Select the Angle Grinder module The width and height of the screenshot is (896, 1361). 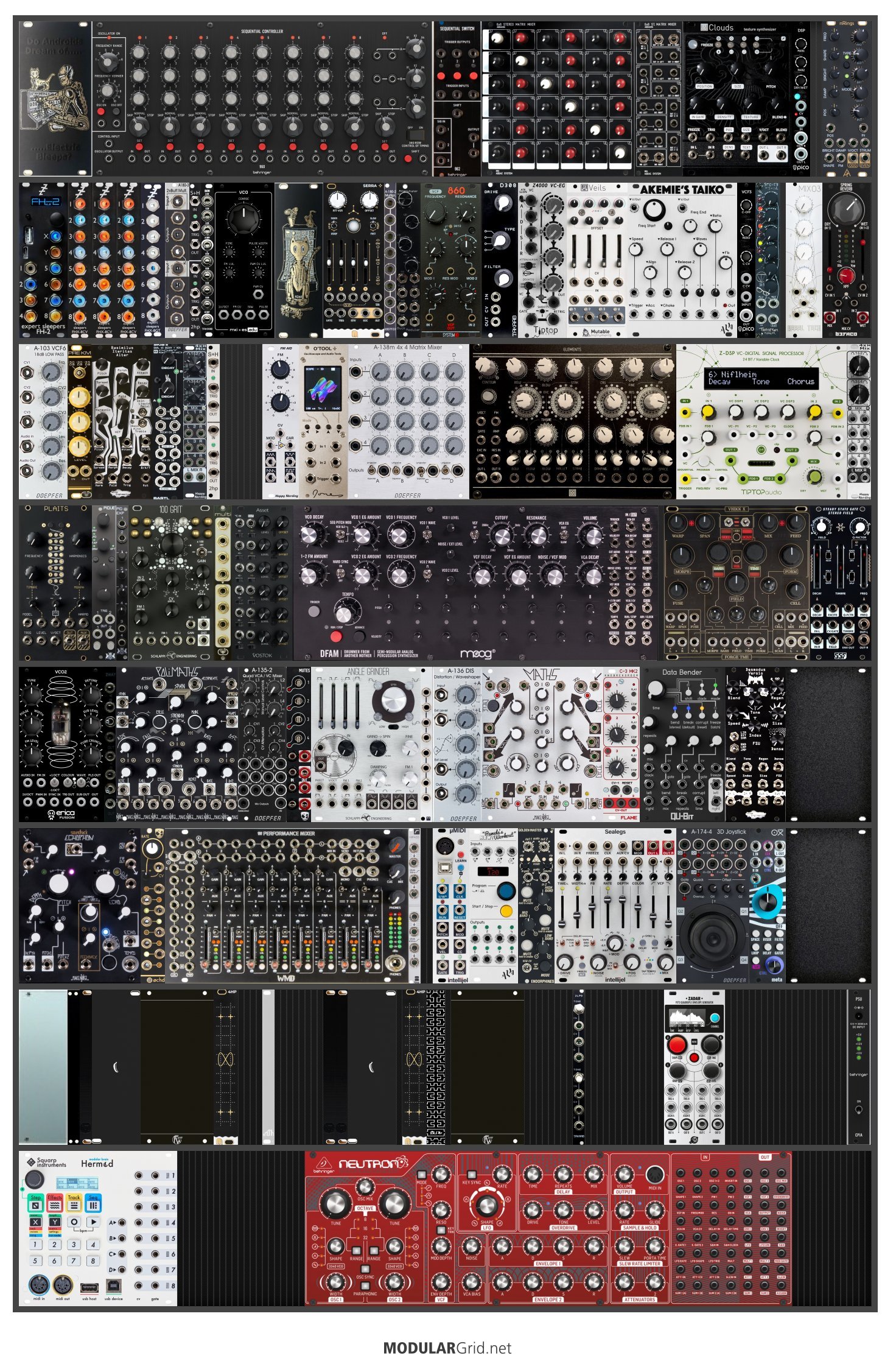pyautogui.click(x=371, y=744)
